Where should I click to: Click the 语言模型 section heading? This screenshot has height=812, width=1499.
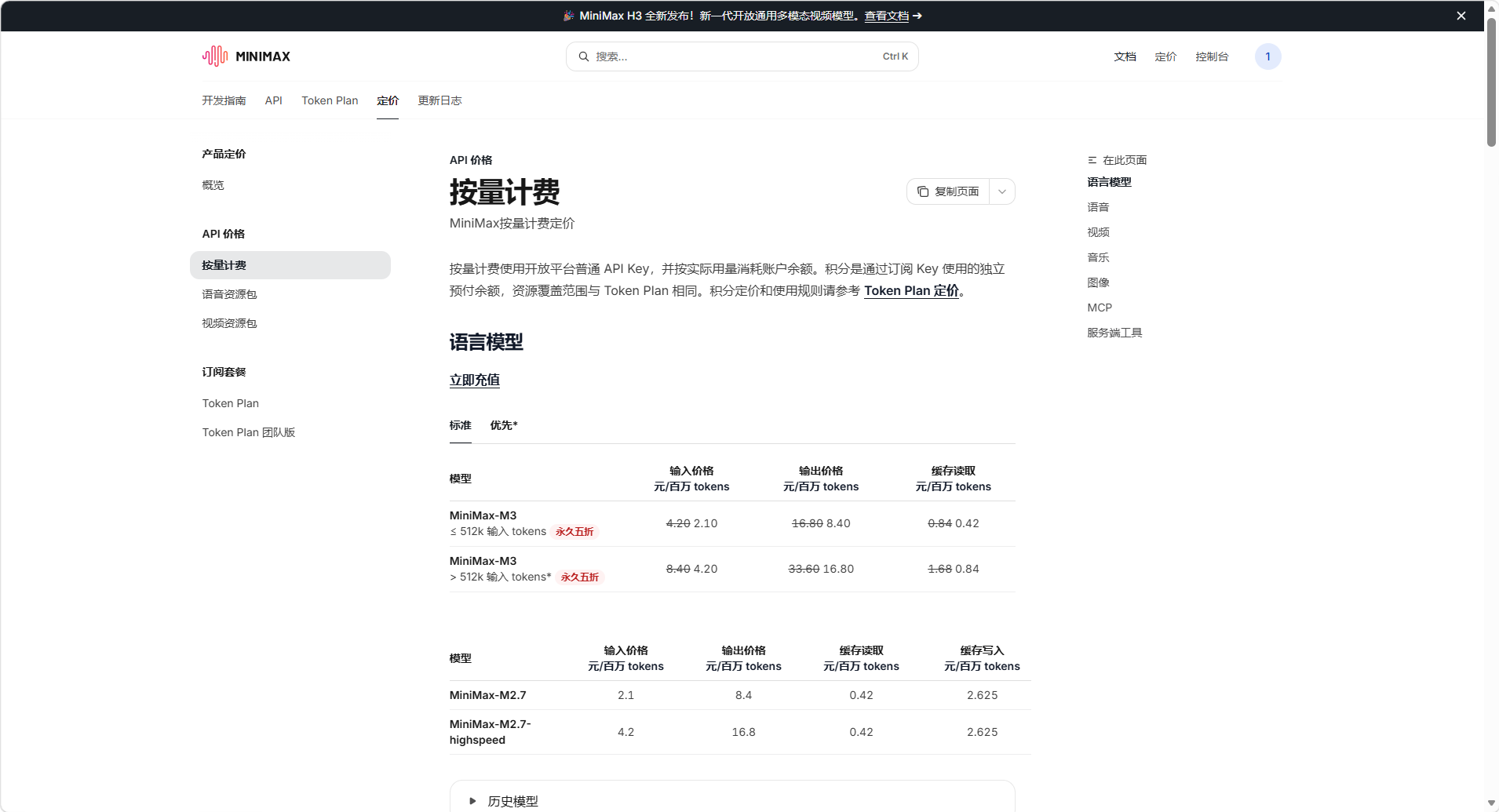click(x=487, y=342)
